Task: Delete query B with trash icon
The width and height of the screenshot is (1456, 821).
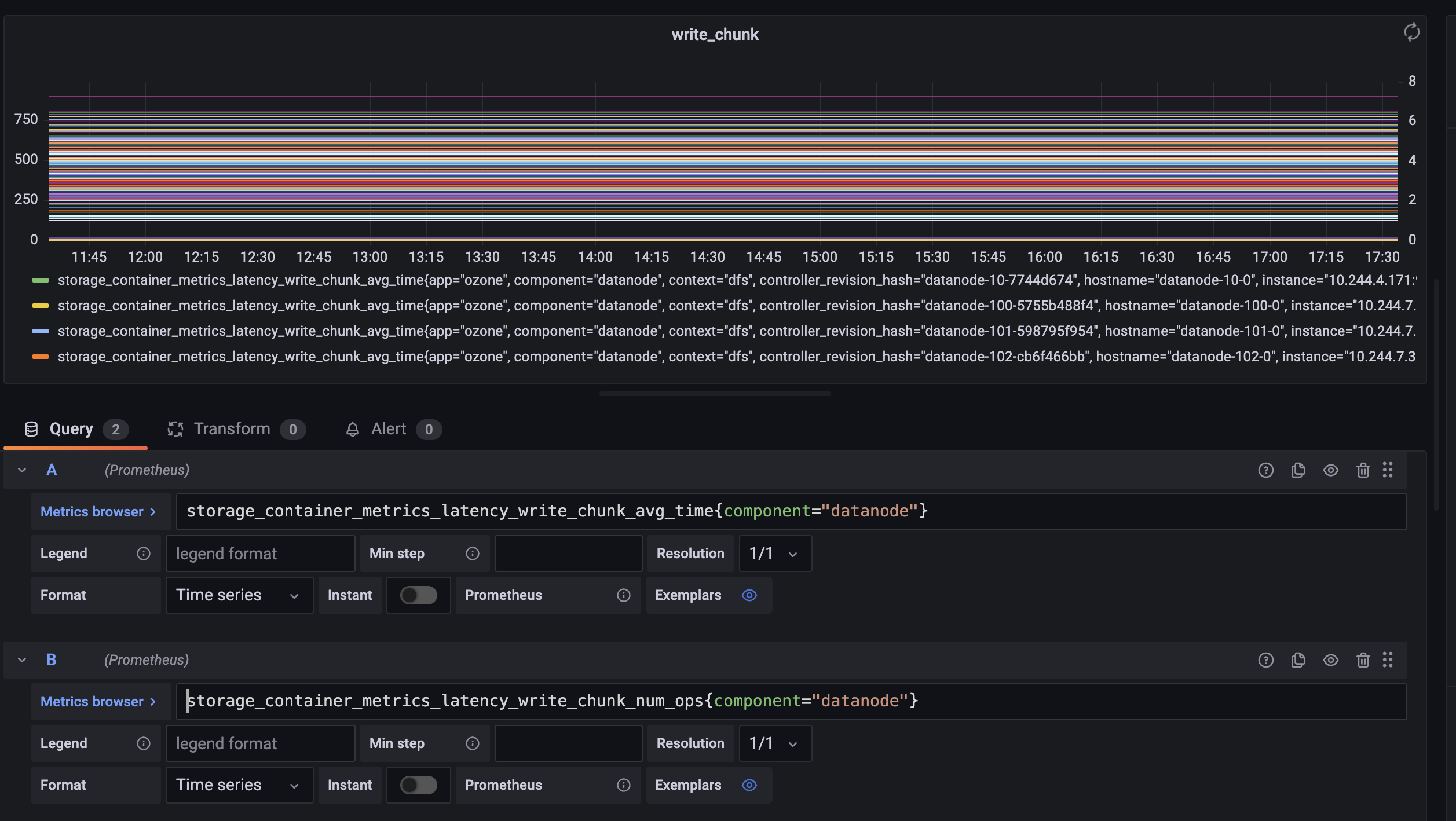Action: pyautogui.click(x=1363, y=660)
